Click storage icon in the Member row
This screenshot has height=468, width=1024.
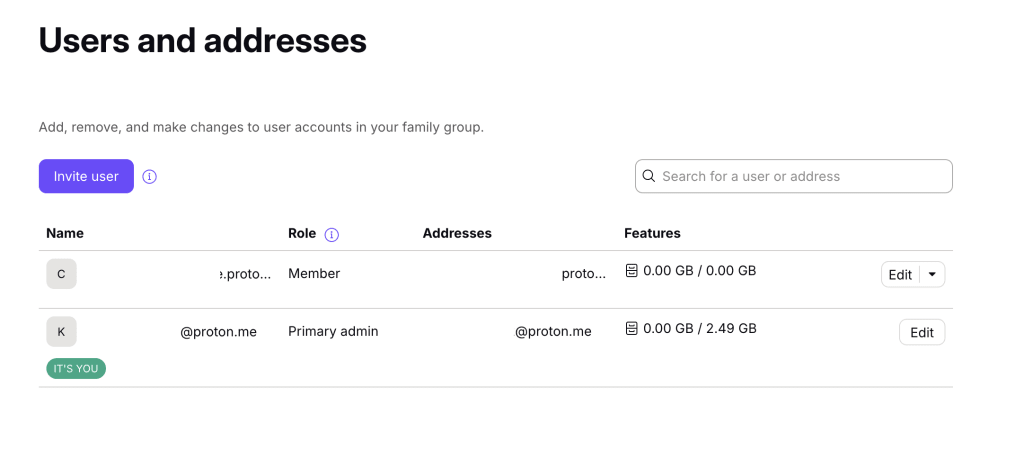point(631,270)
